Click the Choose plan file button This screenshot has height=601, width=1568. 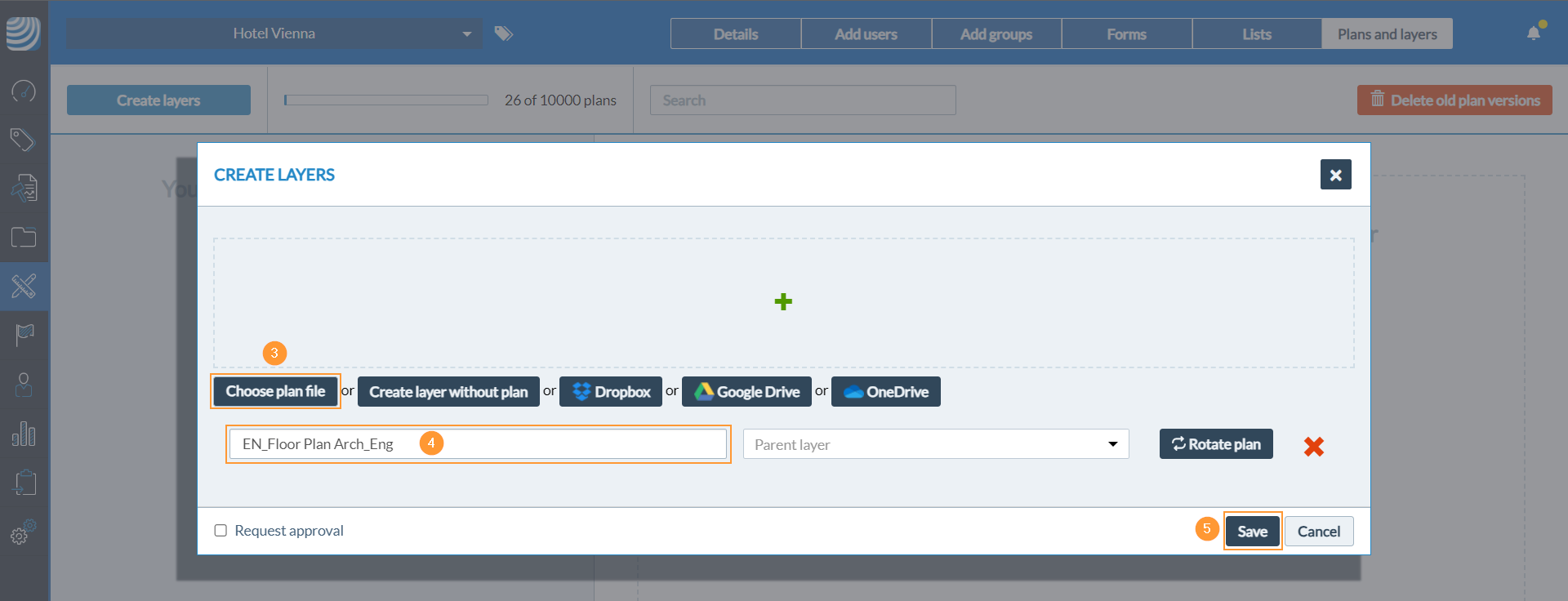point(275,392)
